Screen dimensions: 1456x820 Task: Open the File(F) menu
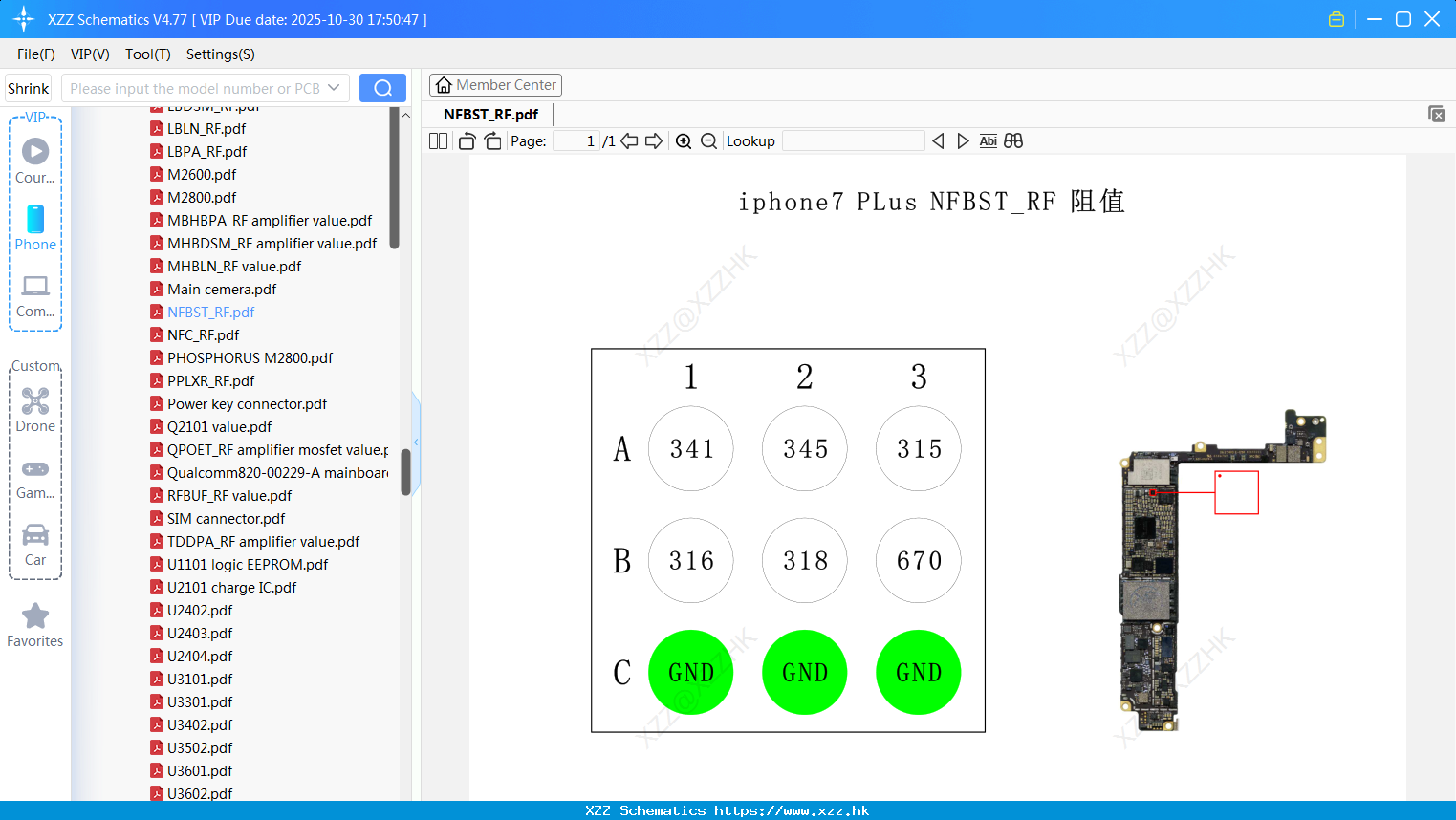click(36, 54)
